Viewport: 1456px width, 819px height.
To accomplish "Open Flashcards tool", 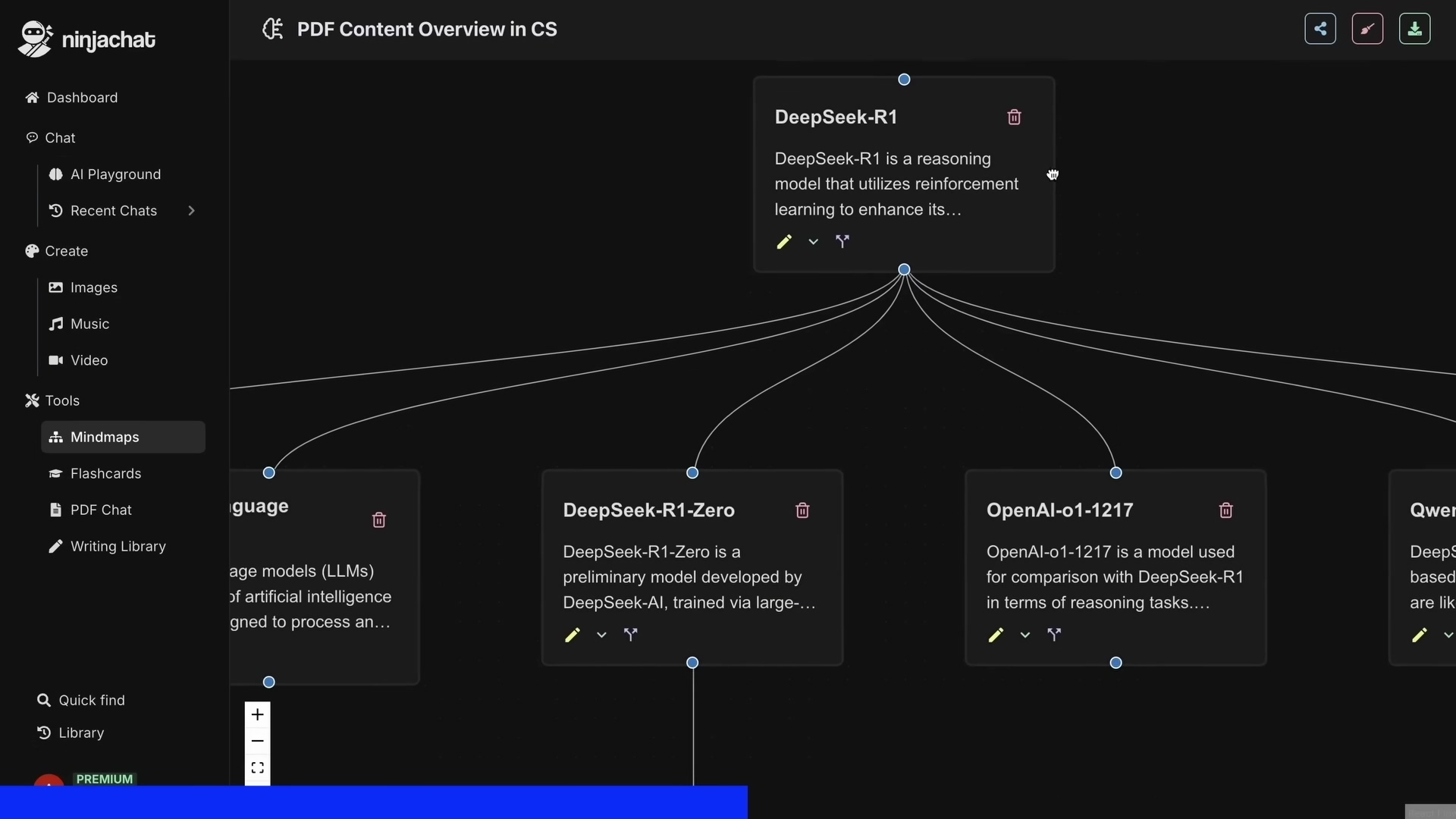I will coord(95,474).
